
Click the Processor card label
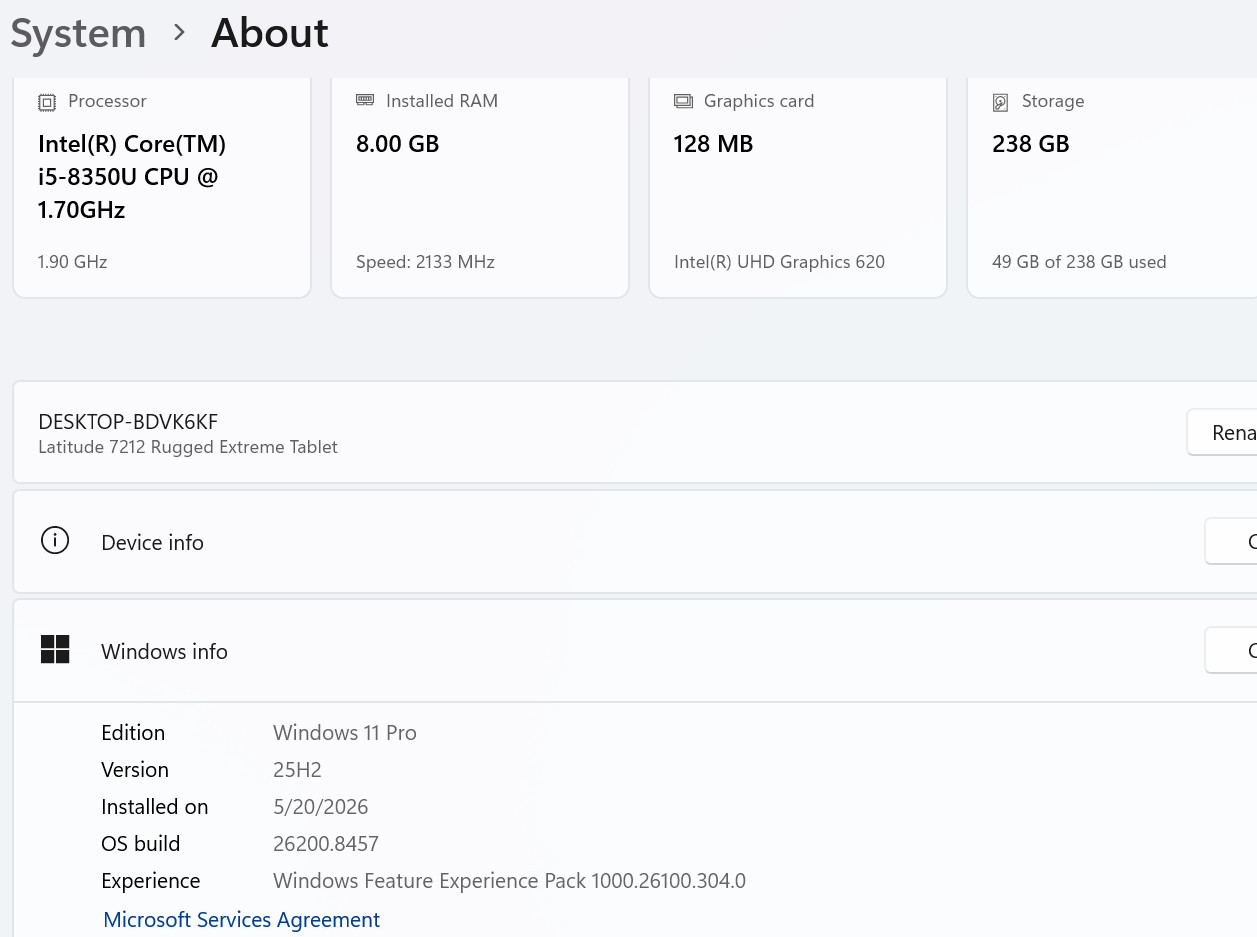107,101
